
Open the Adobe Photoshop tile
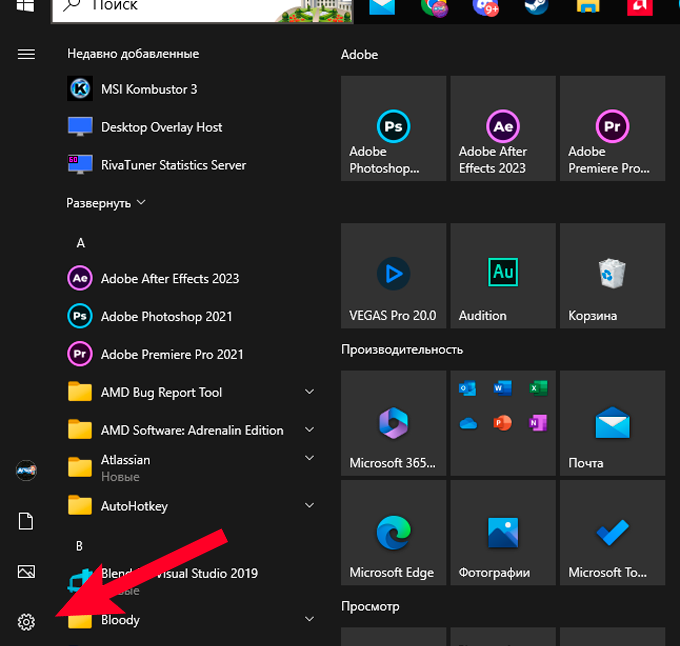point(393,128)
